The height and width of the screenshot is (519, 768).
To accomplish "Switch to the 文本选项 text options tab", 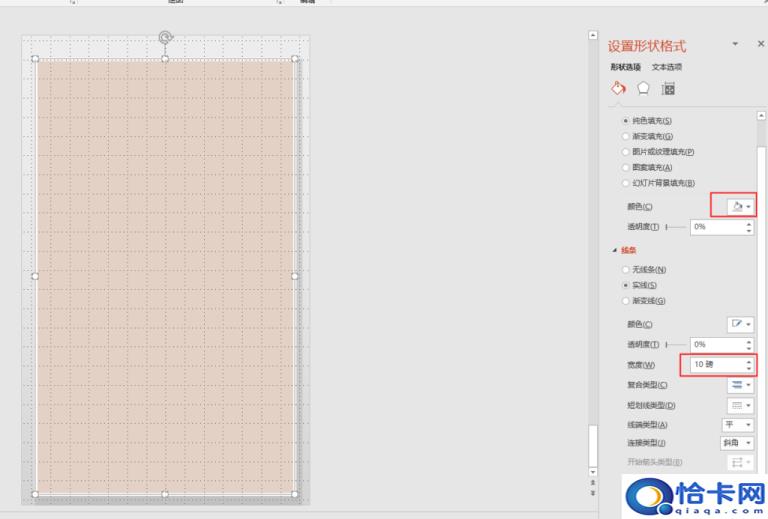I will 667,67.
